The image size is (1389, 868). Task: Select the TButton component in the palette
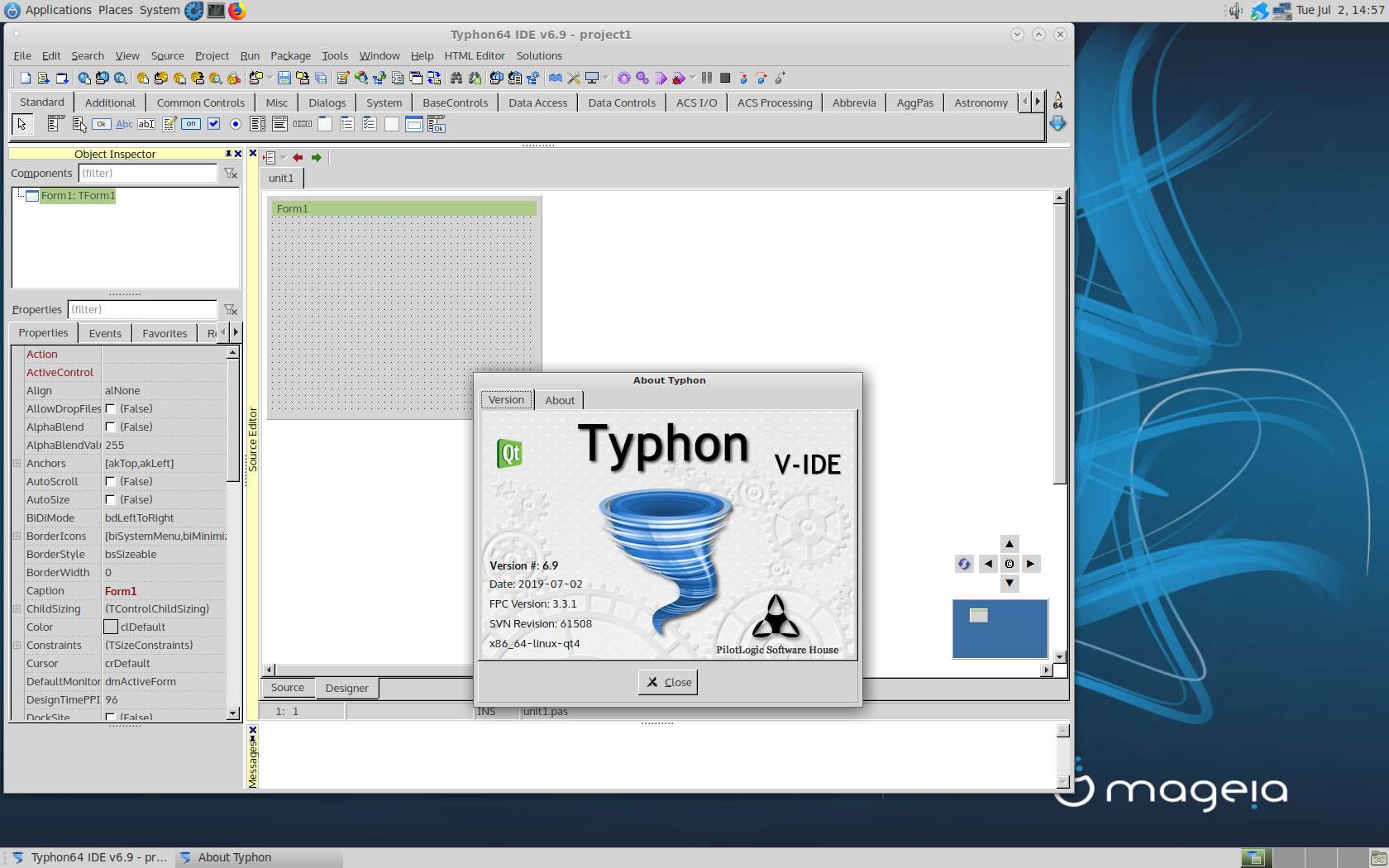pyautogui.click(x=102, y=124)
